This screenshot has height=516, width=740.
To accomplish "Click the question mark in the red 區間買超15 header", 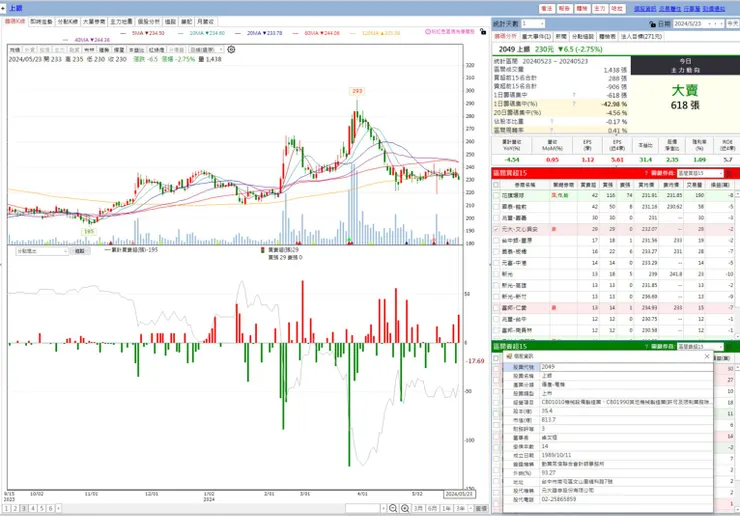I will coord(646,173).
